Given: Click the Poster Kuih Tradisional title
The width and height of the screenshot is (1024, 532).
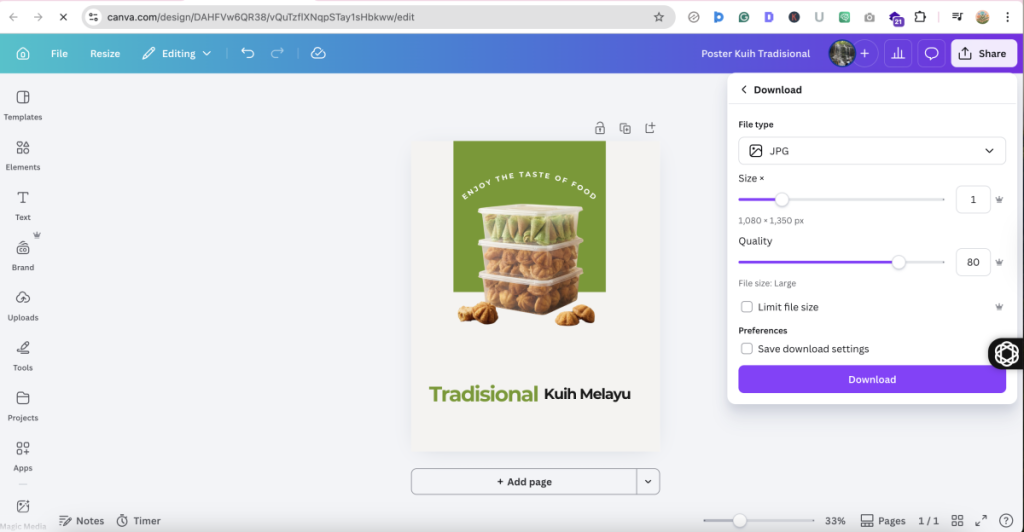Looking at the screenshot, I should (756, 54).
